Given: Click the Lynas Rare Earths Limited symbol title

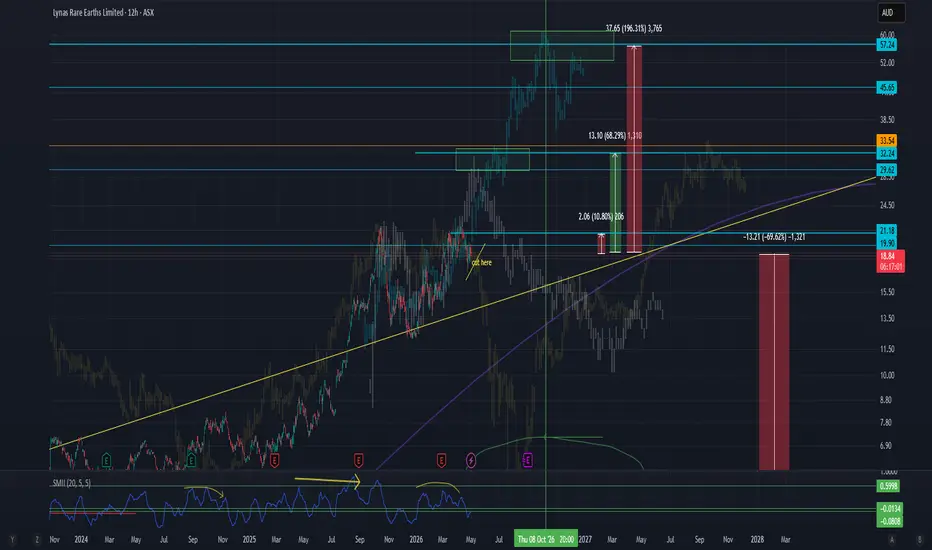Looking at the screenshot, I should point(103,12).
